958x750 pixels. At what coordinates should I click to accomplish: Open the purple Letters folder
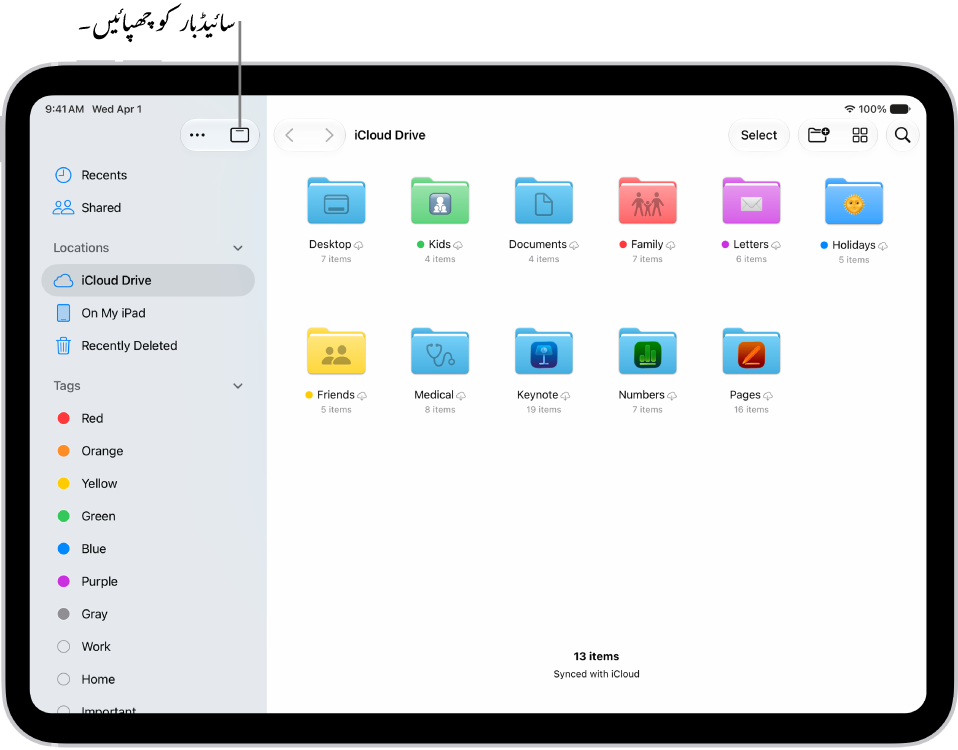[x=751, y=201]
